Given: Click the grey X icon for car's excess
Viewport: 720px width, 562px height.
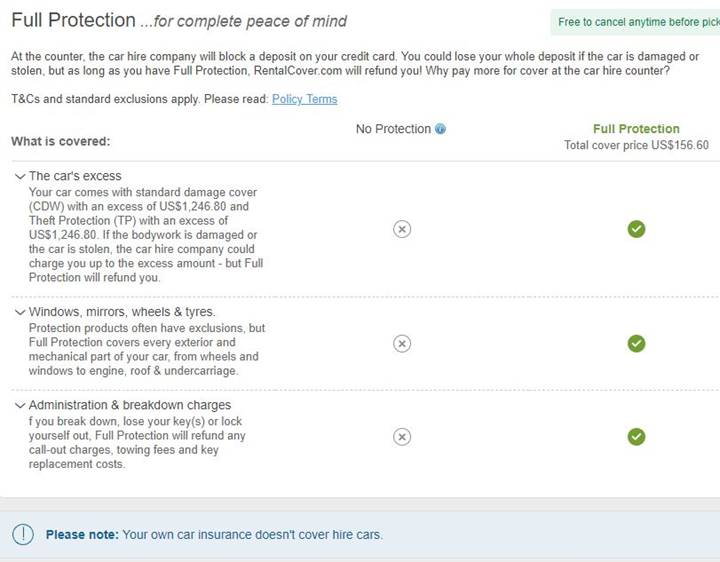Looking at the screenshot, I should (402, 229).
